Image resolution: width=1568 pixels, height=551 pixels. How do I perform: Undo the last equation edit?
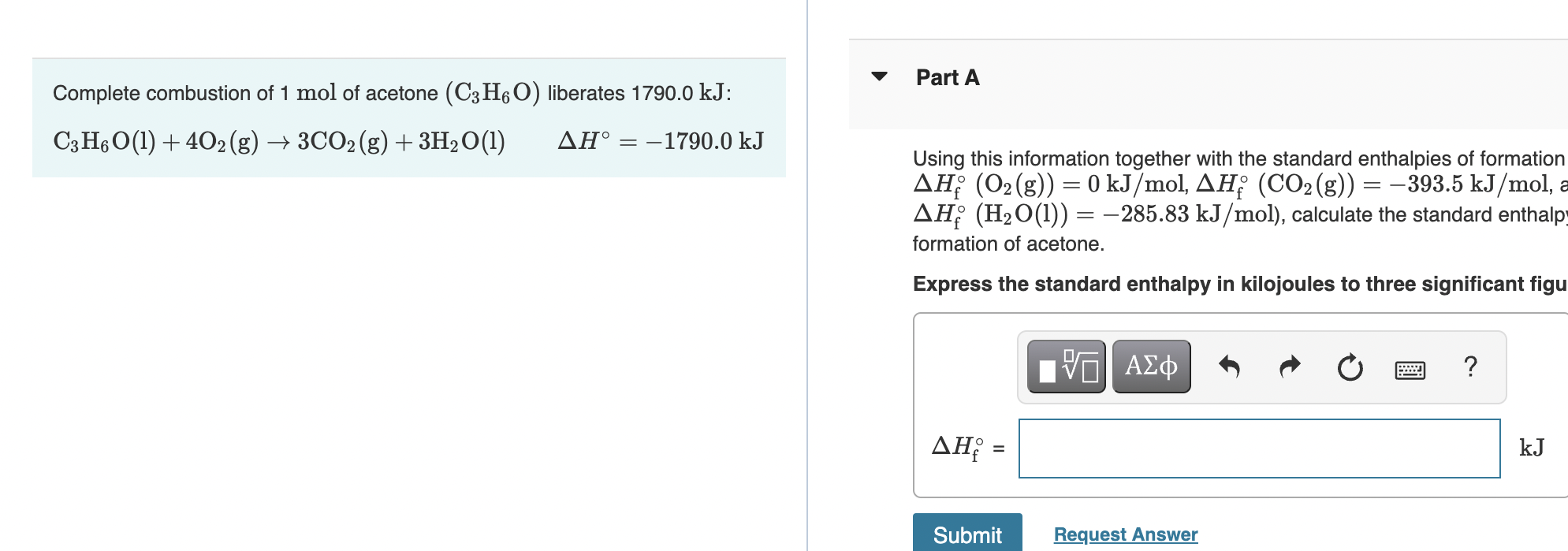point(1230,365)
